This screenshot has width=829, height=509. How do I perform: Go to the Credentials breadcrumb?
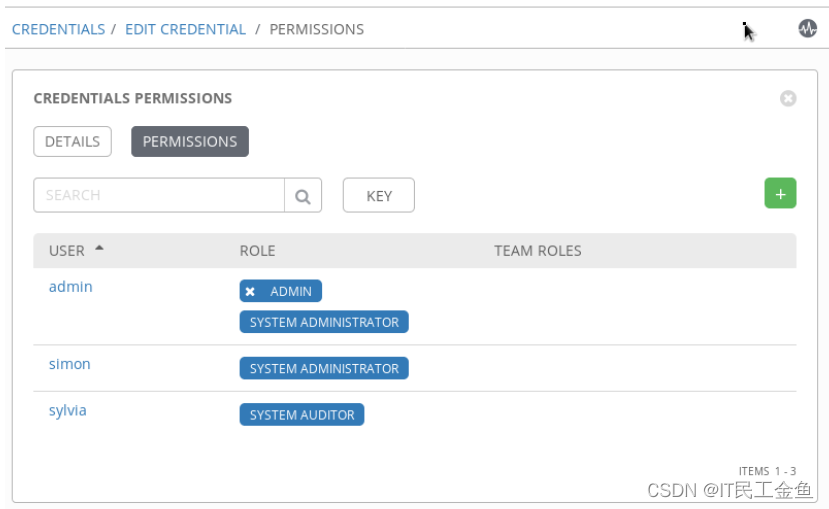pyautogui.click(x=58, y=29)
